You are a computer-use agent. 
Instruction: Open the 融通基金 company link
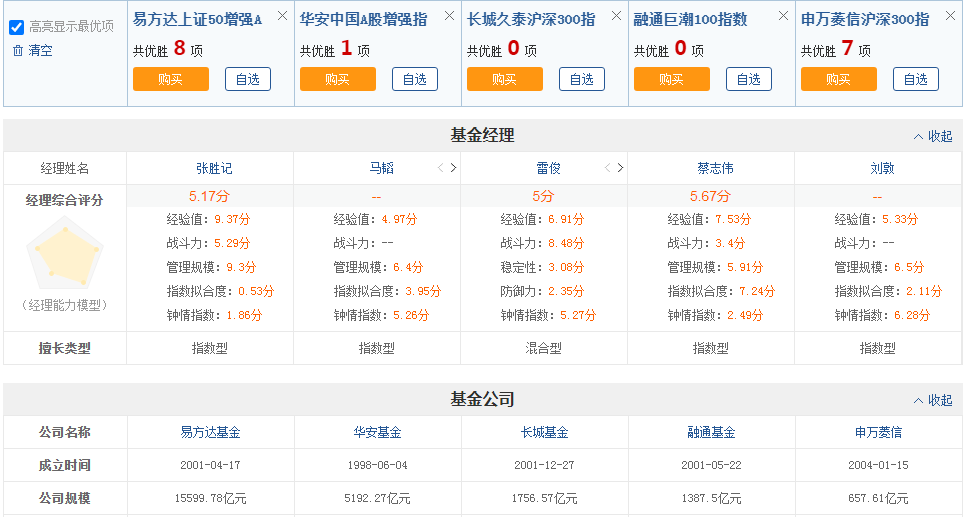[x=711, y=432]
